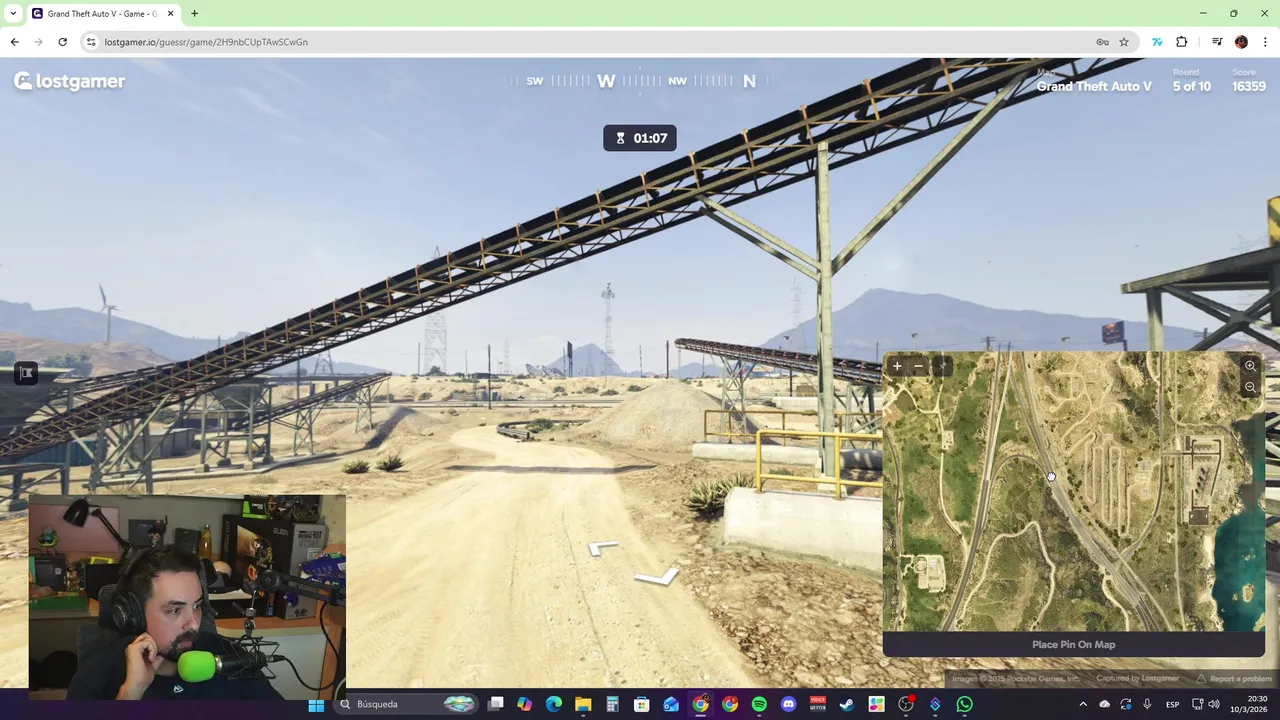This screenshot has width=1280, height=720.
Task: Click inside the minimap satellite view
Action: [x=1073, y=491]
